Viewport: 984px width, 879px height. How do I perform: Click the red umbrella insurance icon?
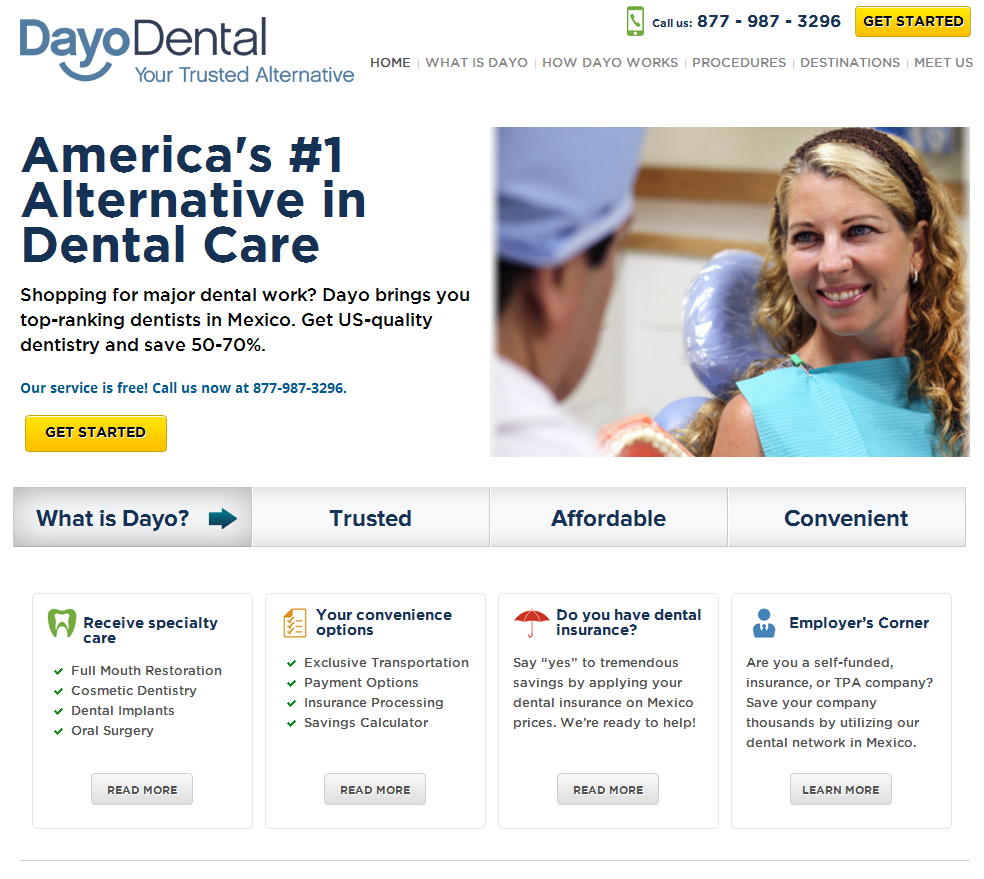[531, 622]
